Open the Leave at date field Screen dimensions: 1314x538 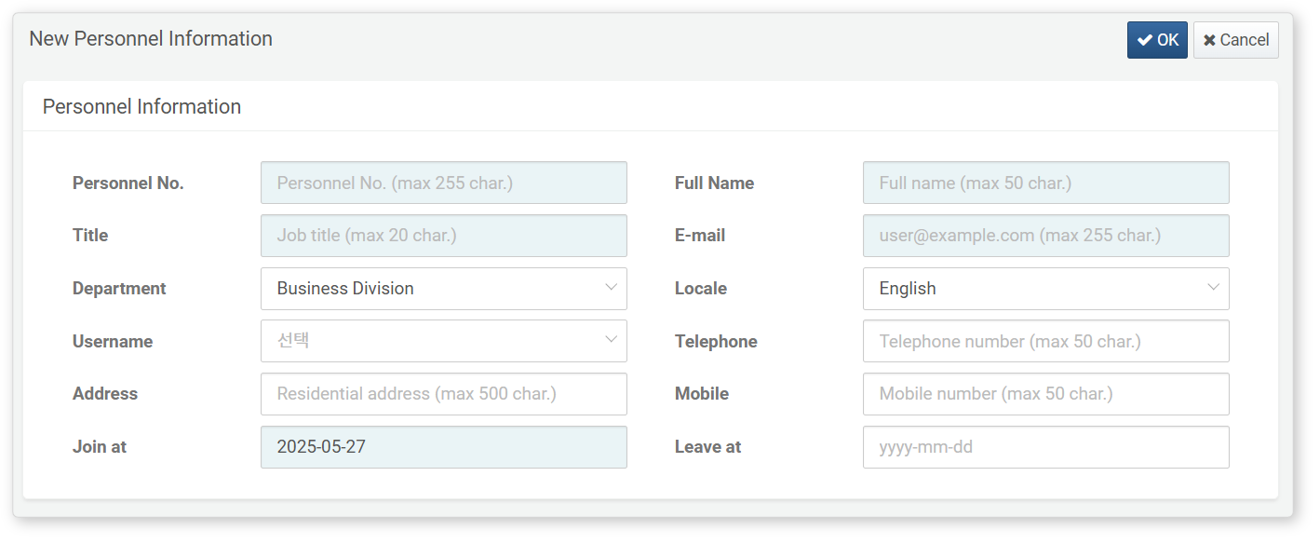1046,447
